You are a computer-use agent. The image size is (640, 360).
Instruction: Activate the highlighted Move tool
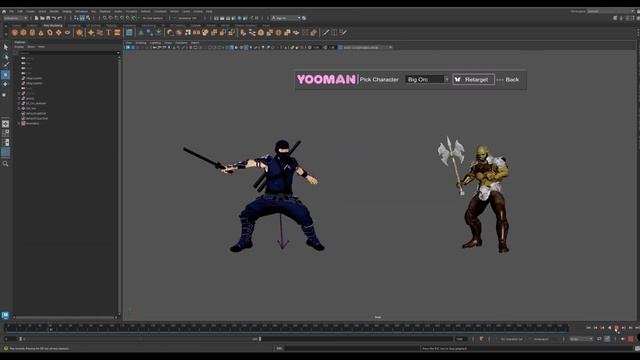pyautogui.click(x=5, y=75)
